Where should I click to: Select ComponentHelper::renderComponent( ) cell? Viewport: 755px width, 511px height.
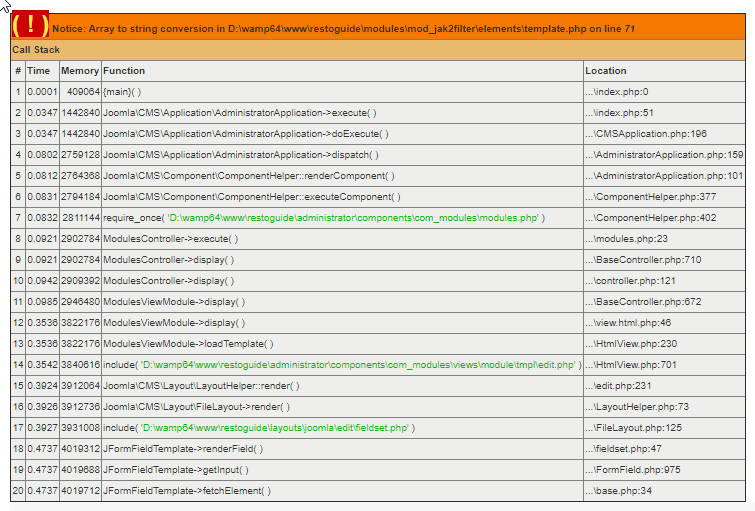(x=342, y=176)
